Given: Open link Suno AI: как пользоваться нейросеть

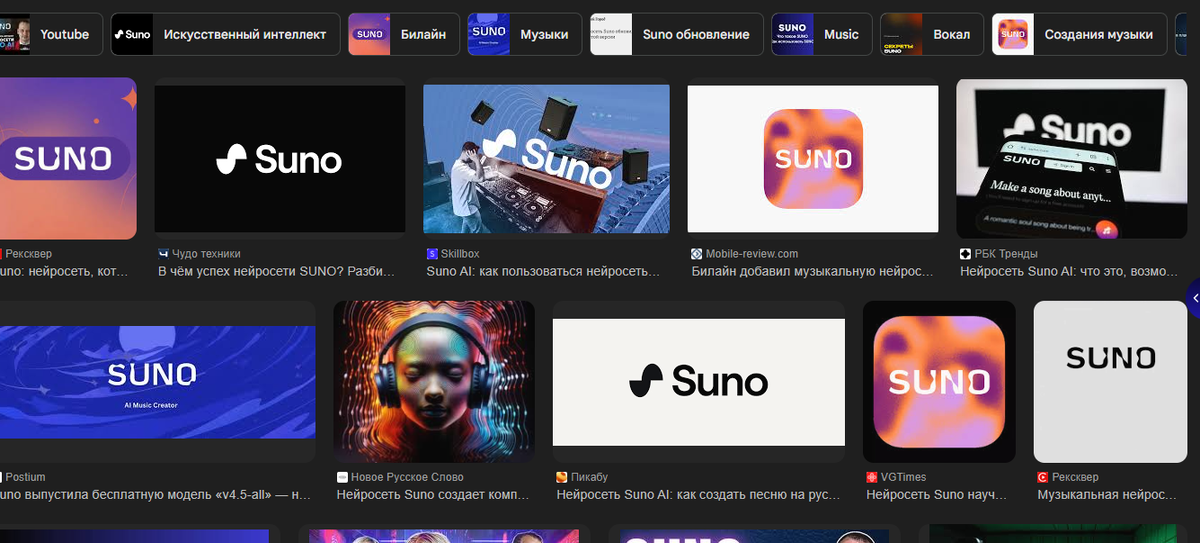Looking at the screenshot, I should [x=544, y=271].
